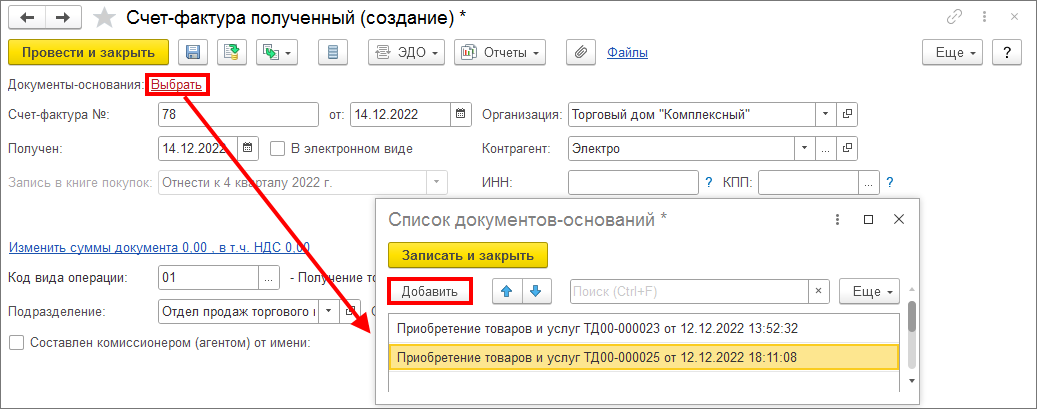Screen dimensions: 1037x409
Task: Open calendar picker for invoice date
Action: click(460, 115)
